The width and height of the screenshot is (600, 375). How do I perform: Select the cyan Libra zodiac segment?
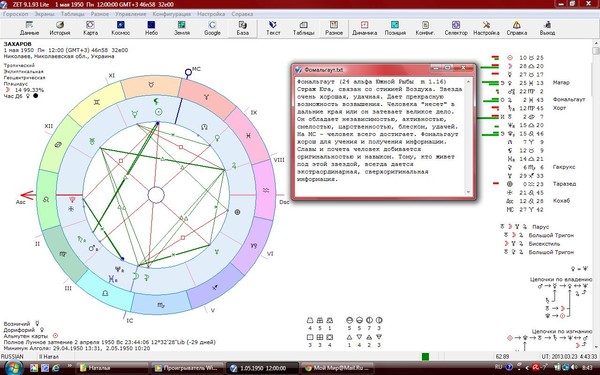[104, 292]
